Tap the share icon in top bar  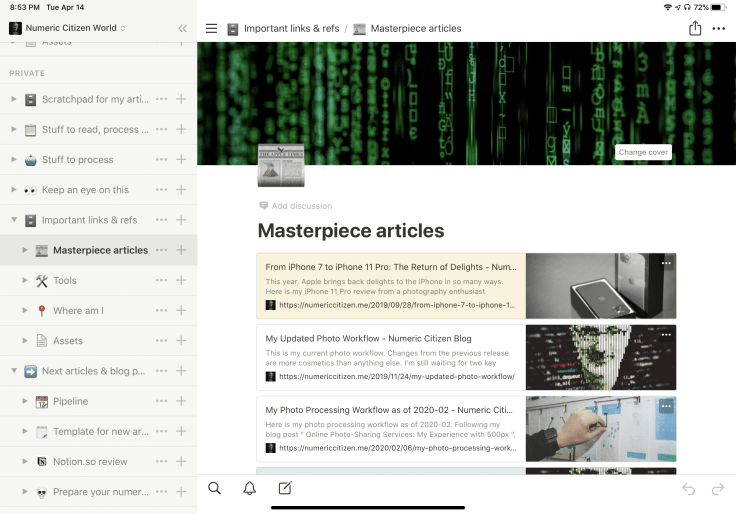coord(695,28)
